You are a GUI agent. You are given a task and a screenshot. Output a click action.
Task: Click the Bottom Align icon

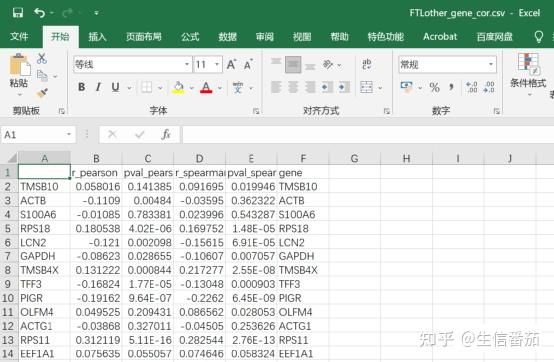click(310, 66)
